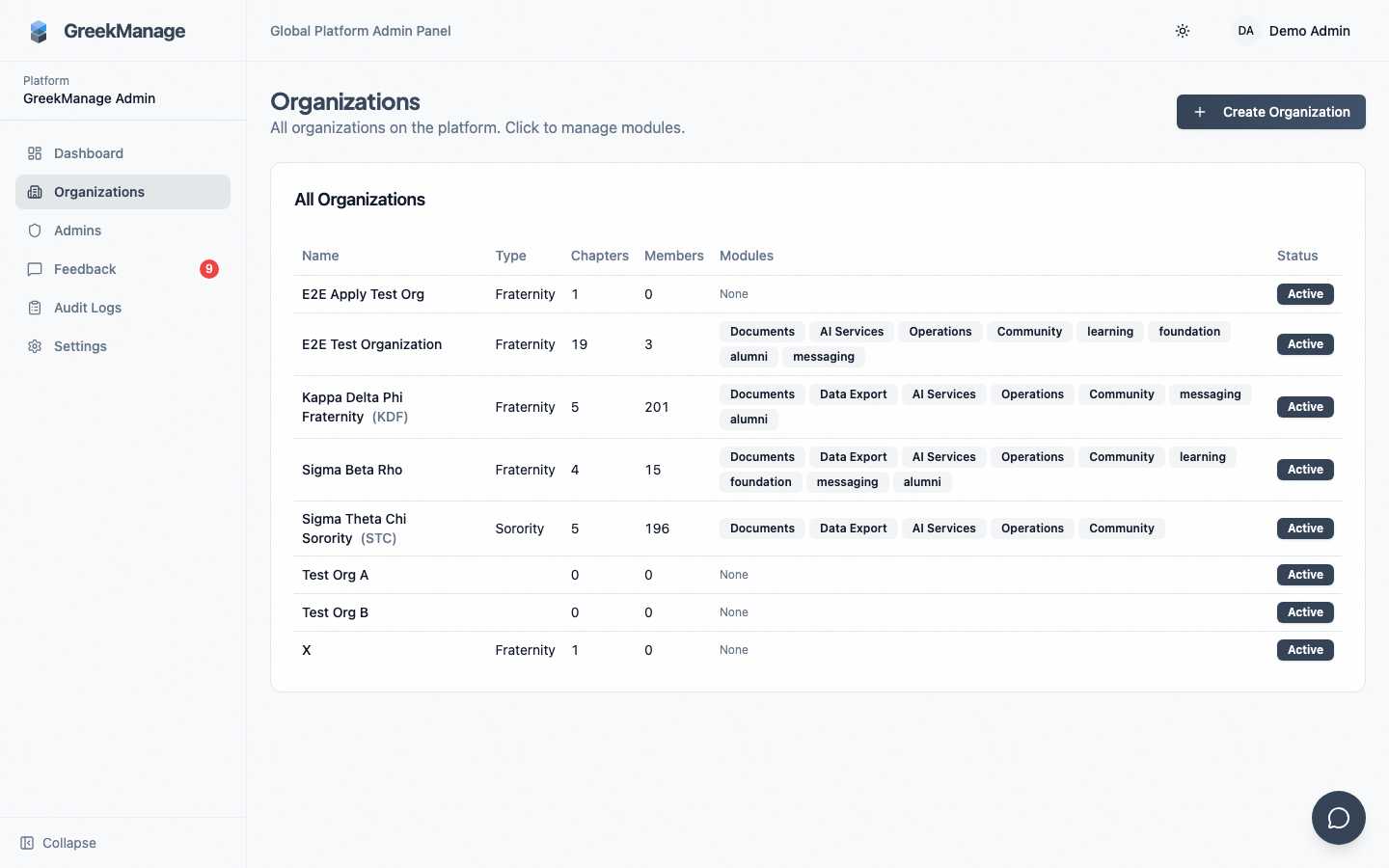Click the foundation tag in E2E Test Organization row
This screenshot has height=868, width=1389.
pos(1189,332)
